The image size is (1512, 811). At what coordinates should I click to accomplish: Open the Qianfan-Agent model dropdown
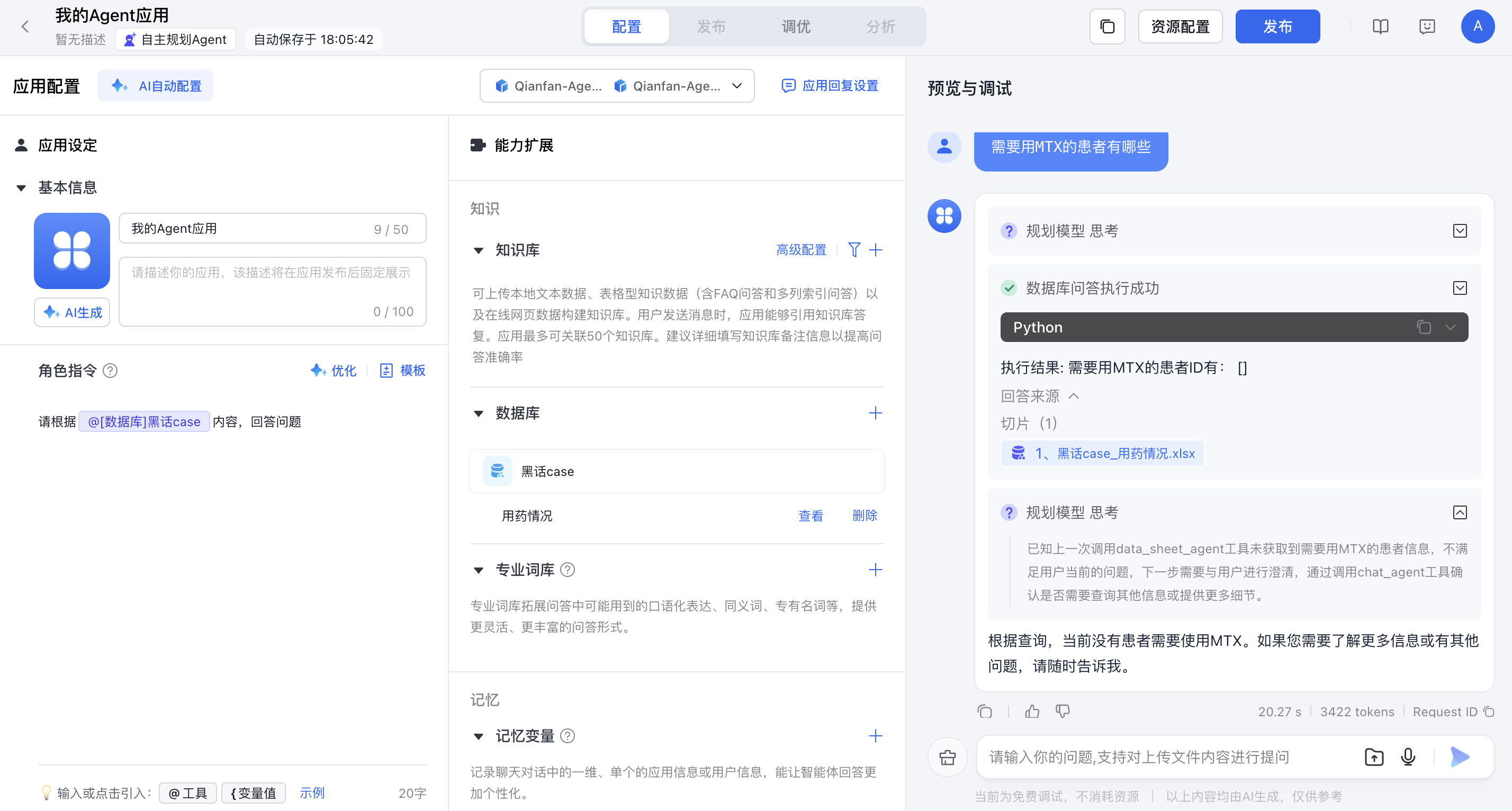coord(617,86)
